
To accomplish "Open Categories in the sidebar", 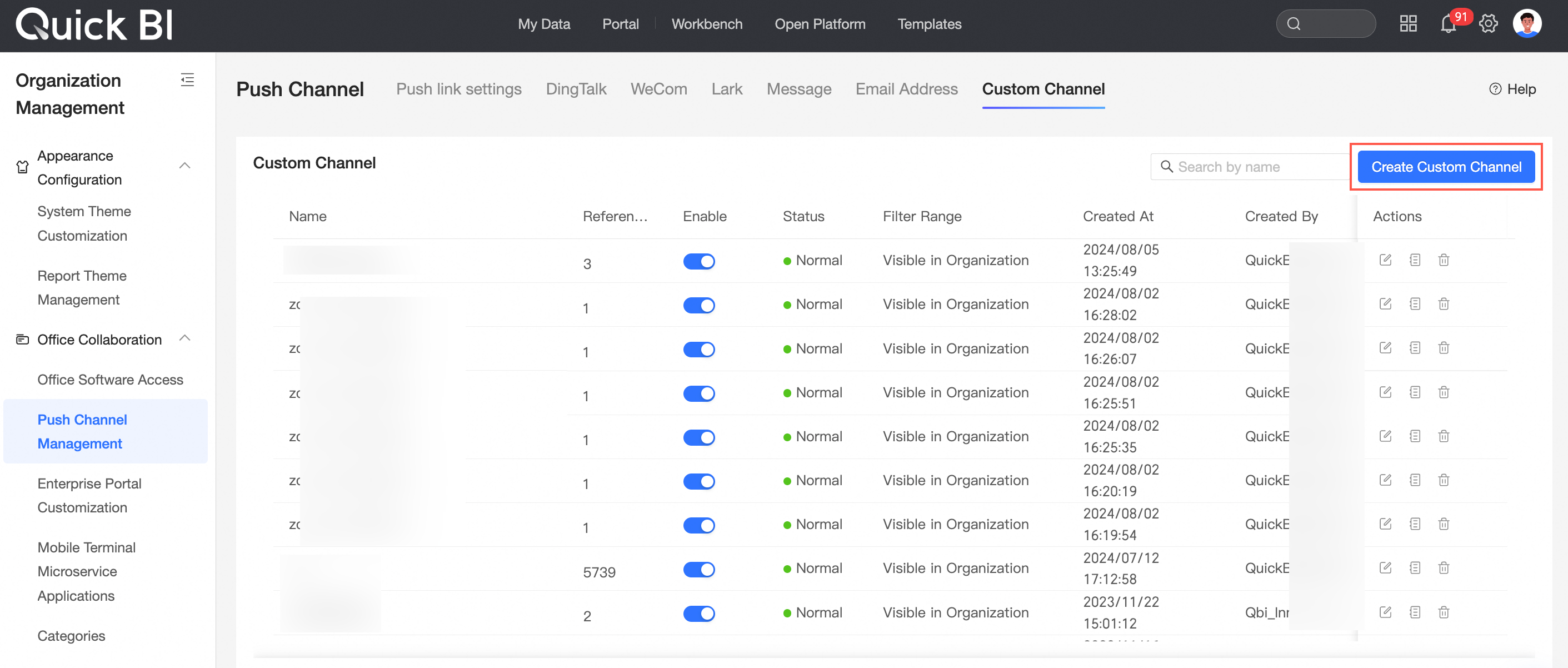I will pyautogui.click(x=71, y=635).
